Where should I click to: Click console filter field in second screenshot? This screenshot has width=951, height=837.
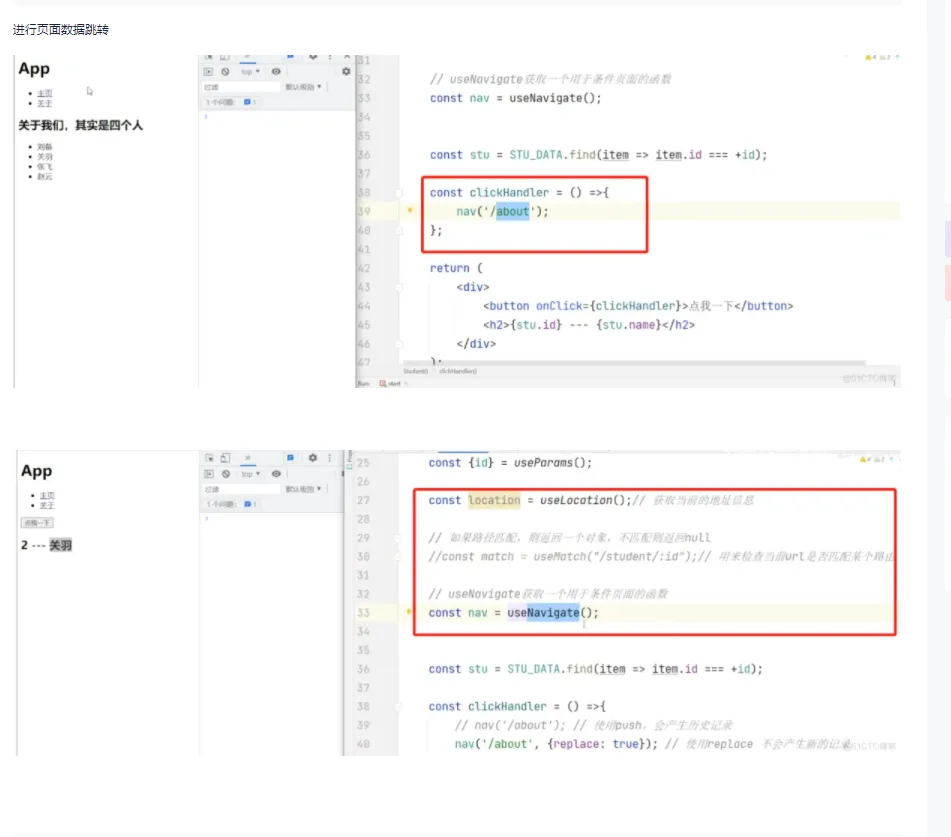[x=241, y=489]
